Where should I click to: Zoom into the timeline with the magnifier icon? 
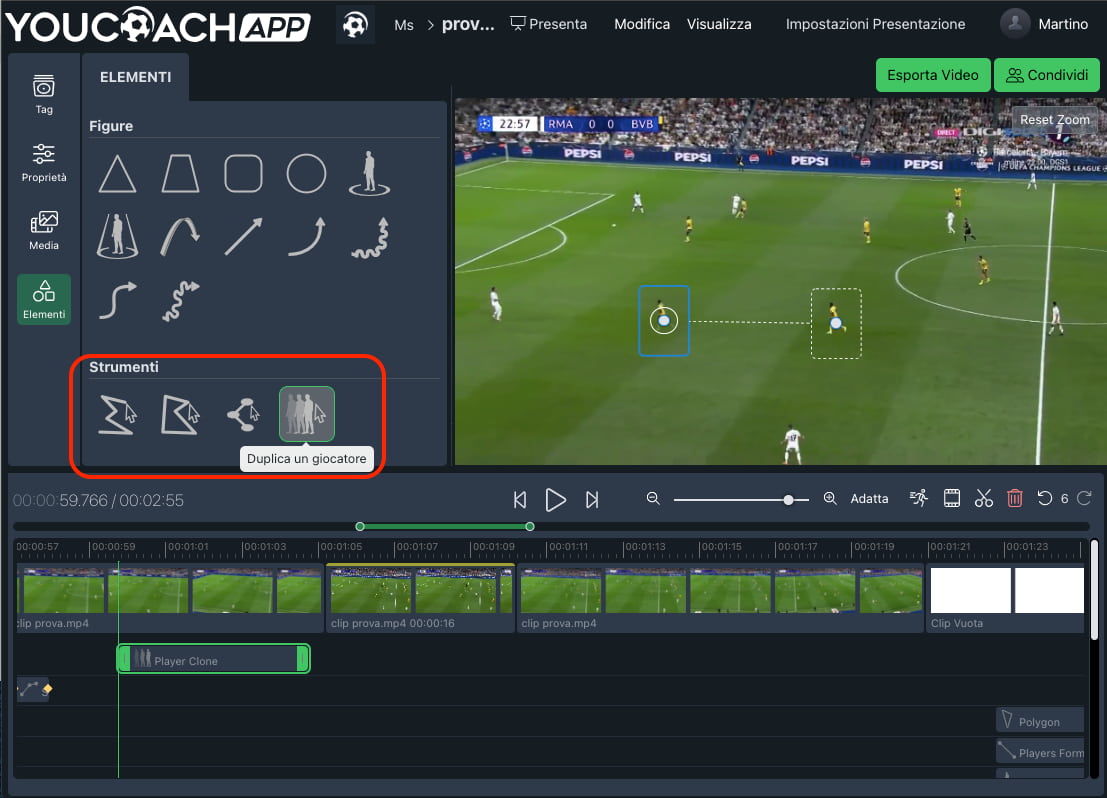(830, 497)
